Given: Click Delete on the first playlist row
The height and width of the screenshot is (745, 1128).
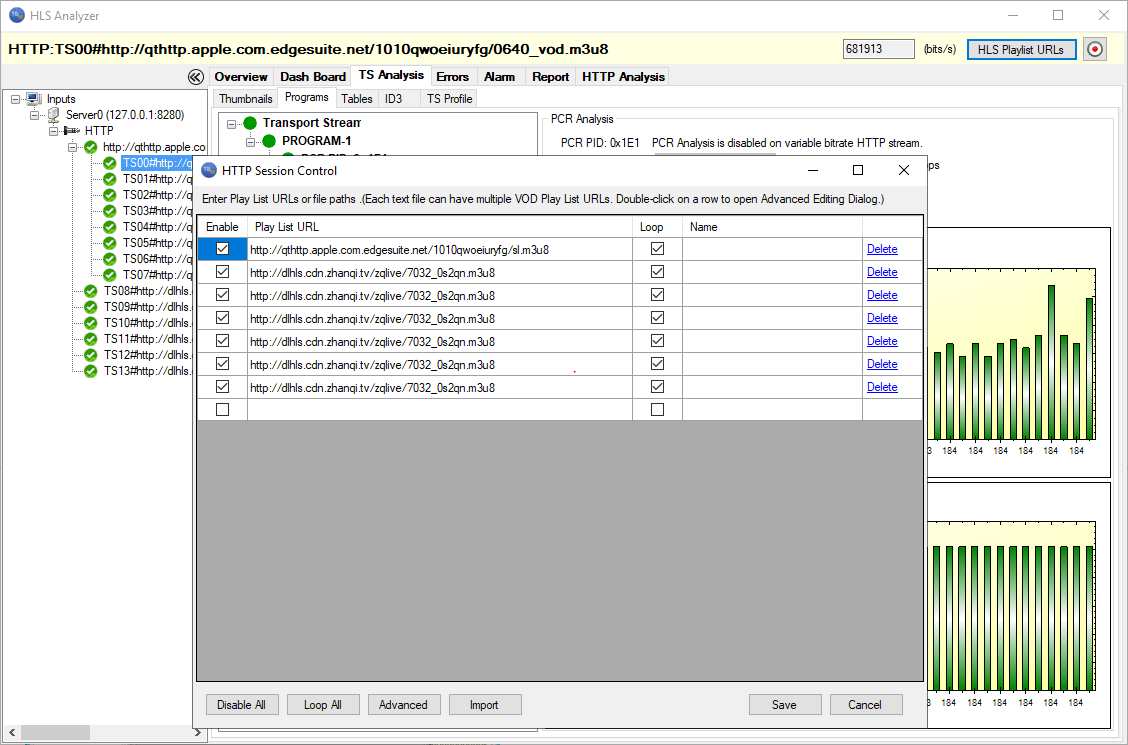Looking at the screenshot, I should (882, 248).
